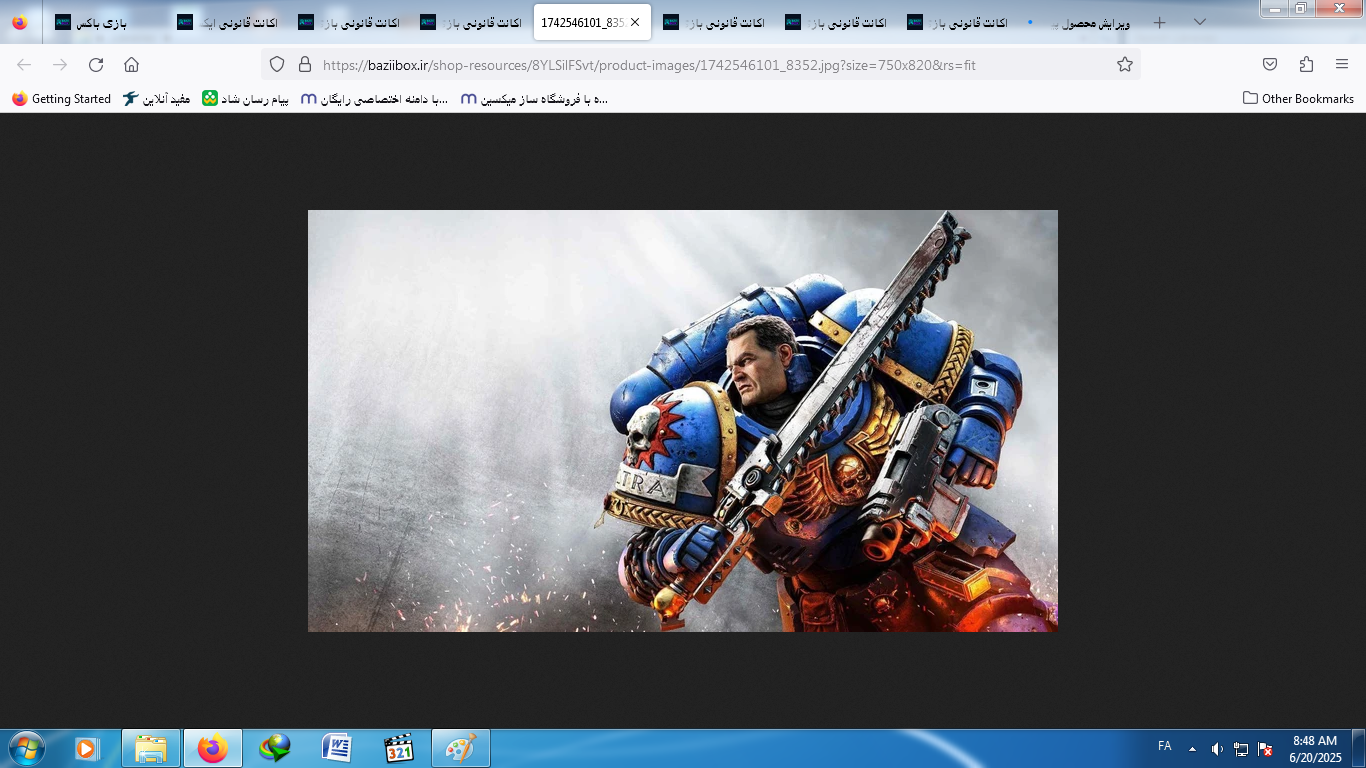Close the 1742546101_835 tab
The height and width of the screenshot is (768, 1366).
click(635, 22)
